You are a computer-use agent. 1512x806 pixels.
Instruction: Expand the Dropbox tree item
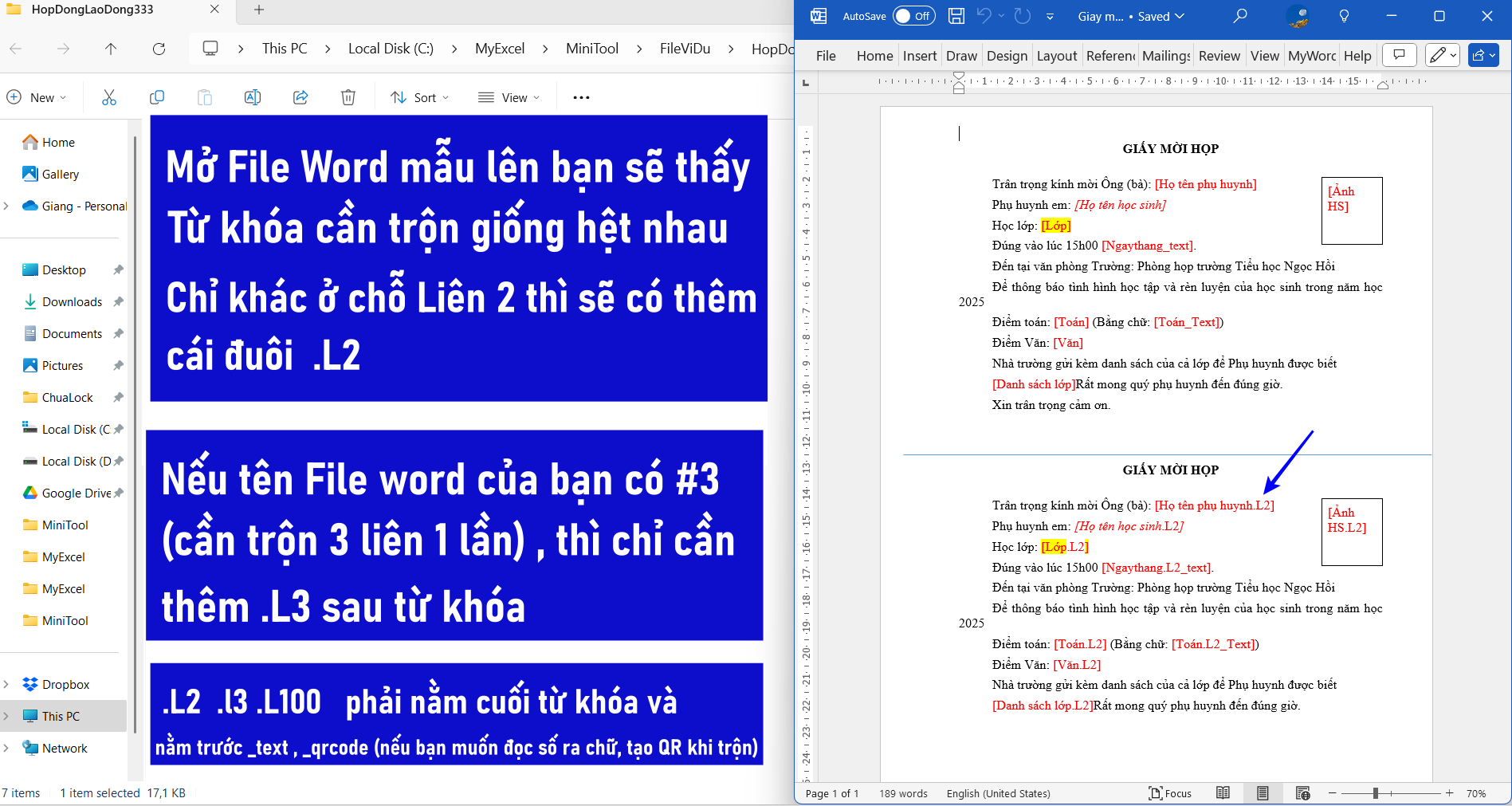tap(6, 684)
